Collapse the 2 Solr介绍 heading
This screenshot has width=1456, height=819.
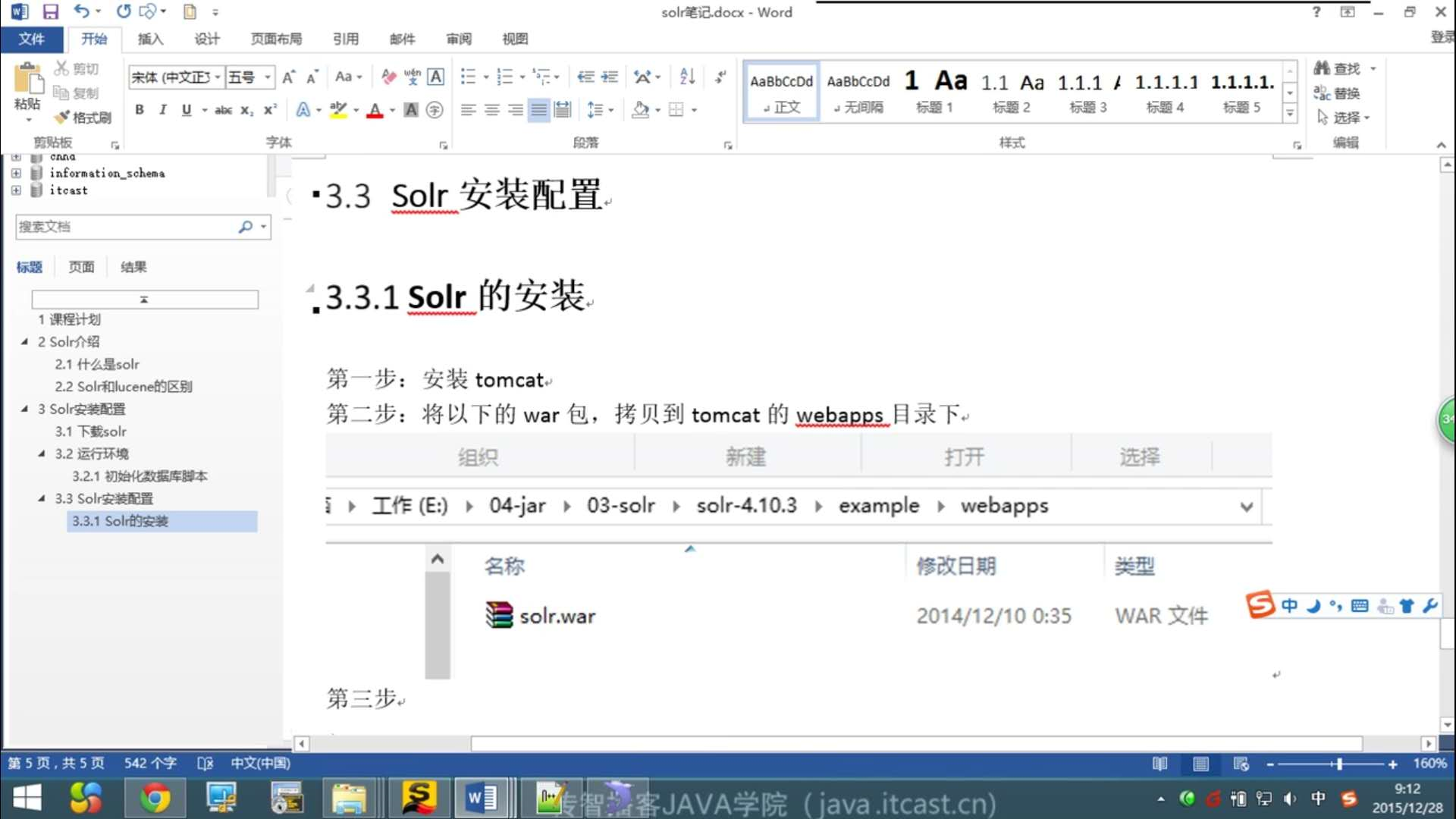click(24, 342)
